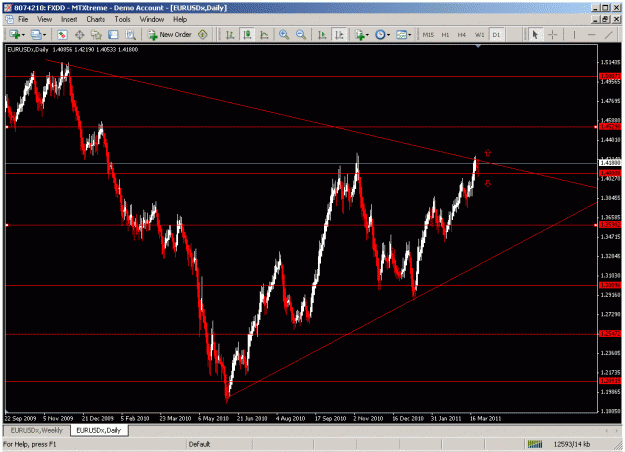Switch timeframe to M15
Viewport: 625px width, 452px height.
(428, 35)
